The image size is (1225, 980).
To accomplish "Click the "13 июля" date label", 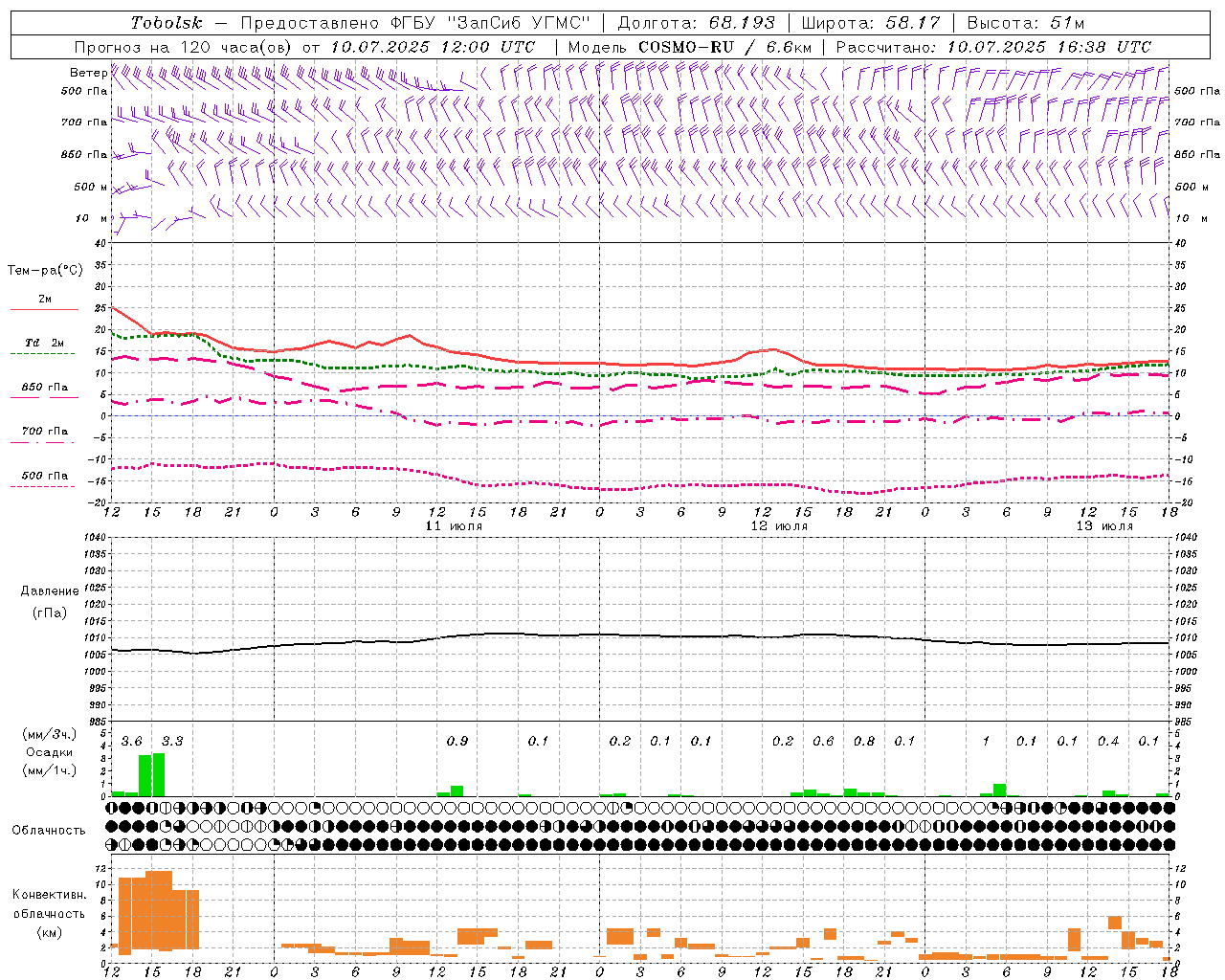I will click(x=1104, y=526).
